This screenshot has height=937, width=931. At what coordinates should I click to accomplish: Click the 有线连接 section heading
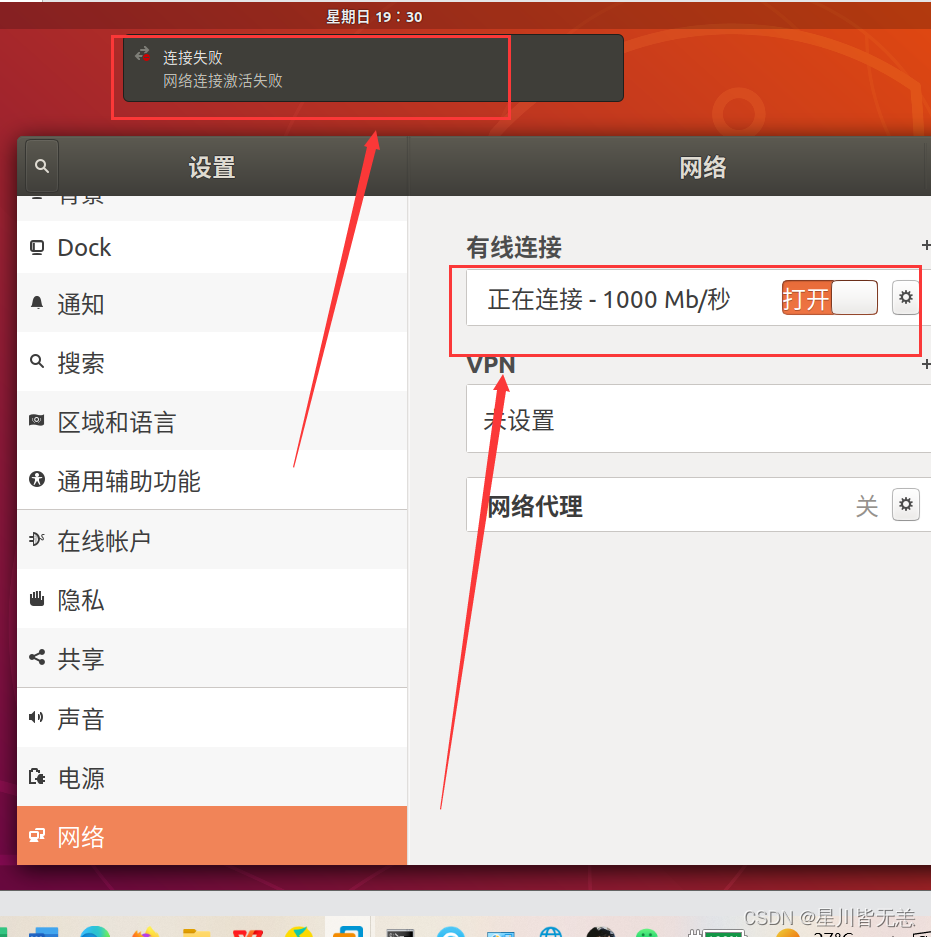pyautogui.click(x=514, y=247)
